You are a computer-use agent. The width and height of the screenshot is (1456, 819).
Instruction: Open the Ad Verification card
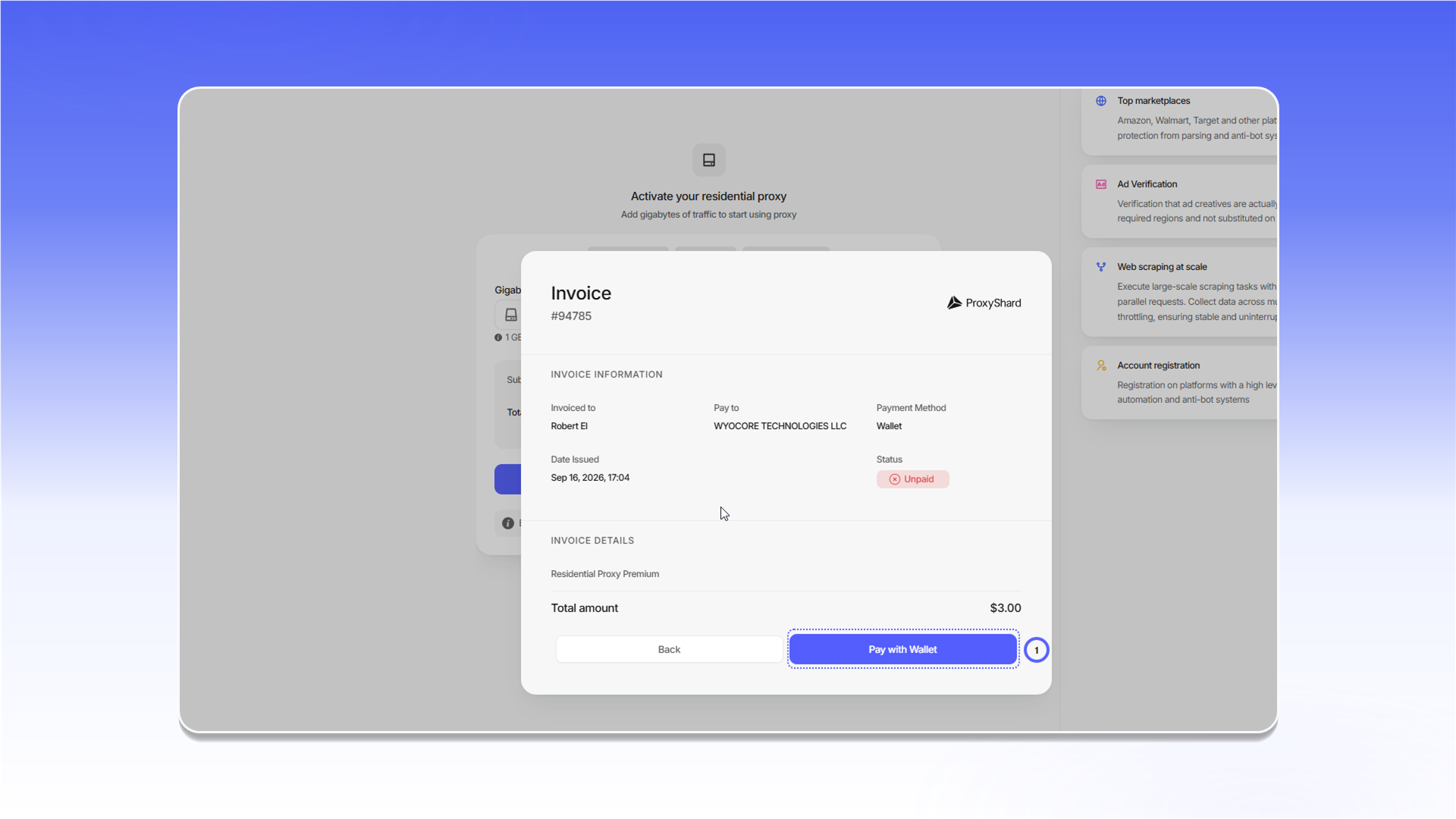click(x=1179, y=201)
